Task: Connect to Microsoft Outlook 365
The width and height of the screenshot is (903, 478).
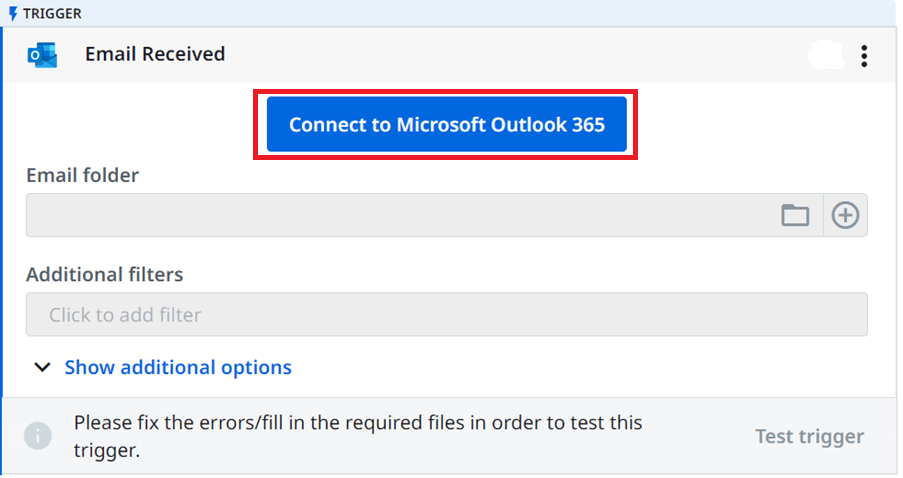Action: click(446, 124)
